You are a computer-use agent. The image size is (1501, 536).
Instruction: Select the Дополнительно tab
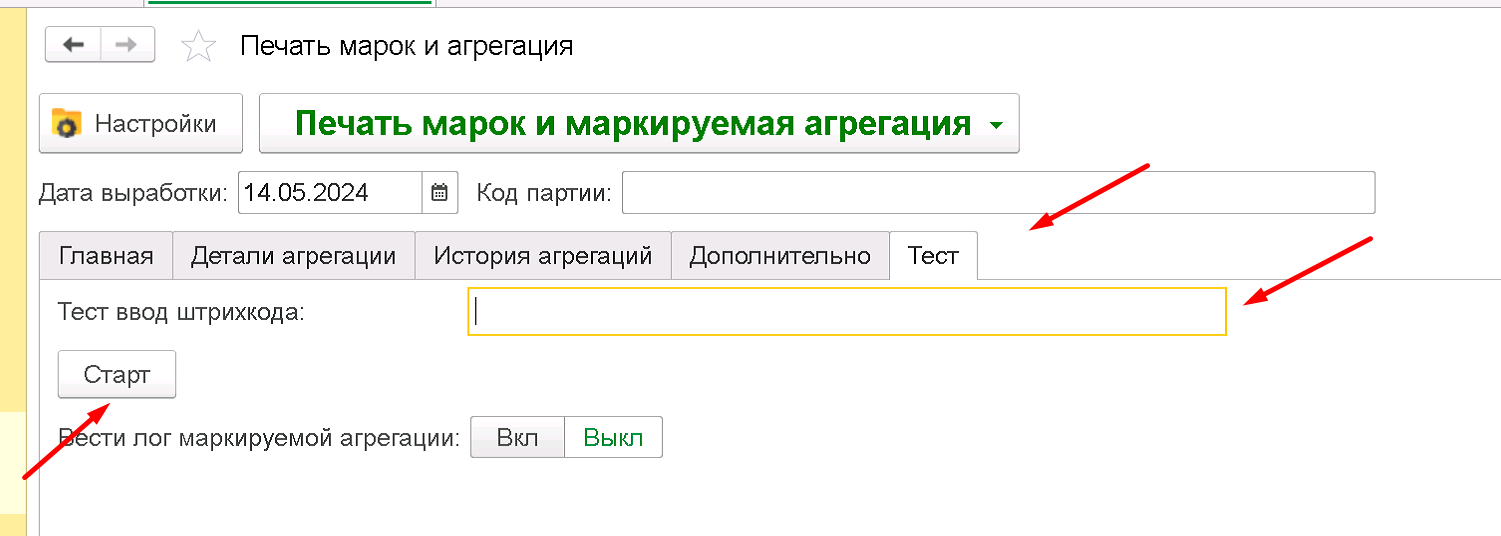coord(780,256)
